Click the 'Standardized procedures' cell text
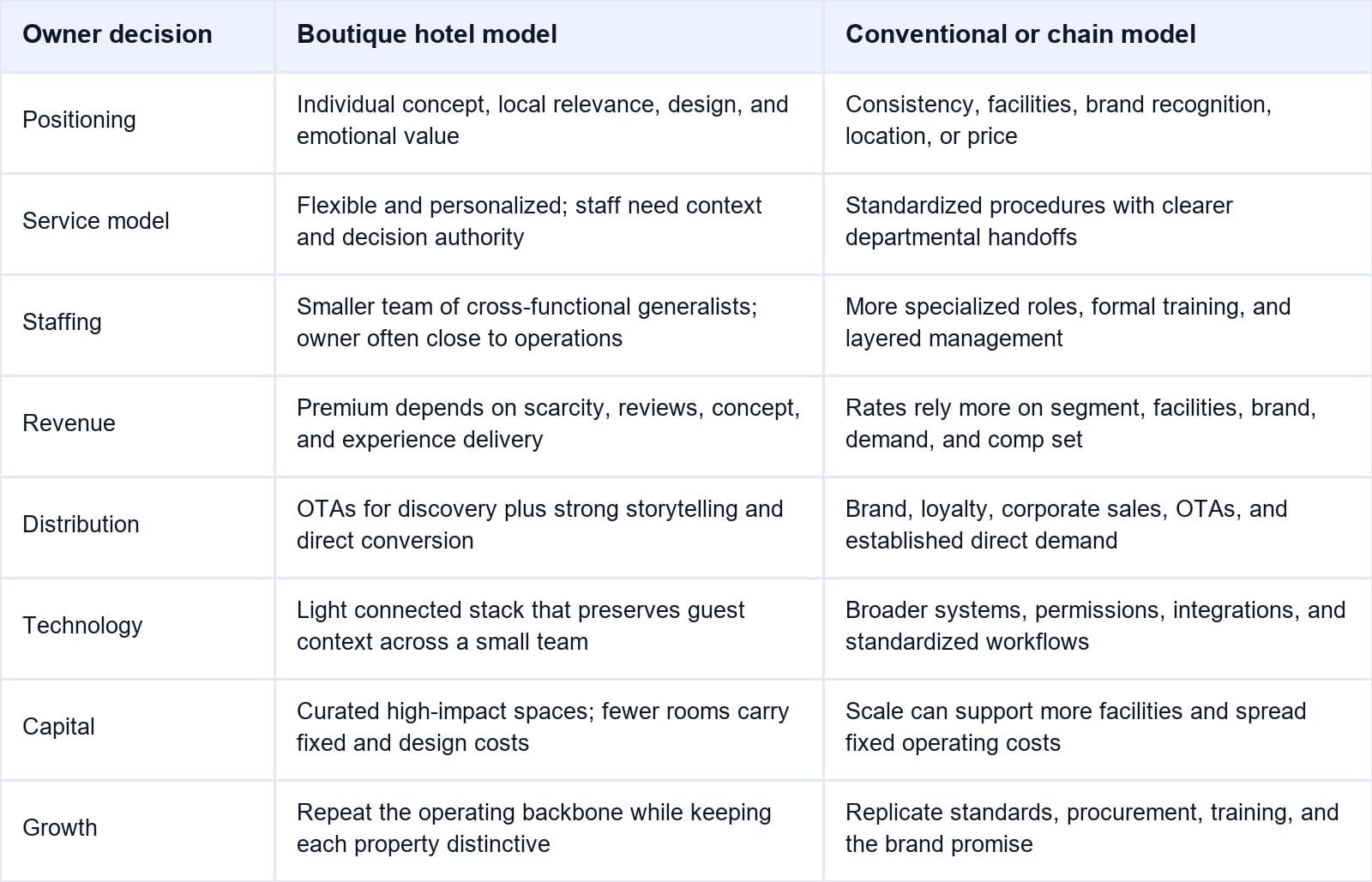Image resolution: width=1372 pixels, height=882 pixels. pos(1039,221)
